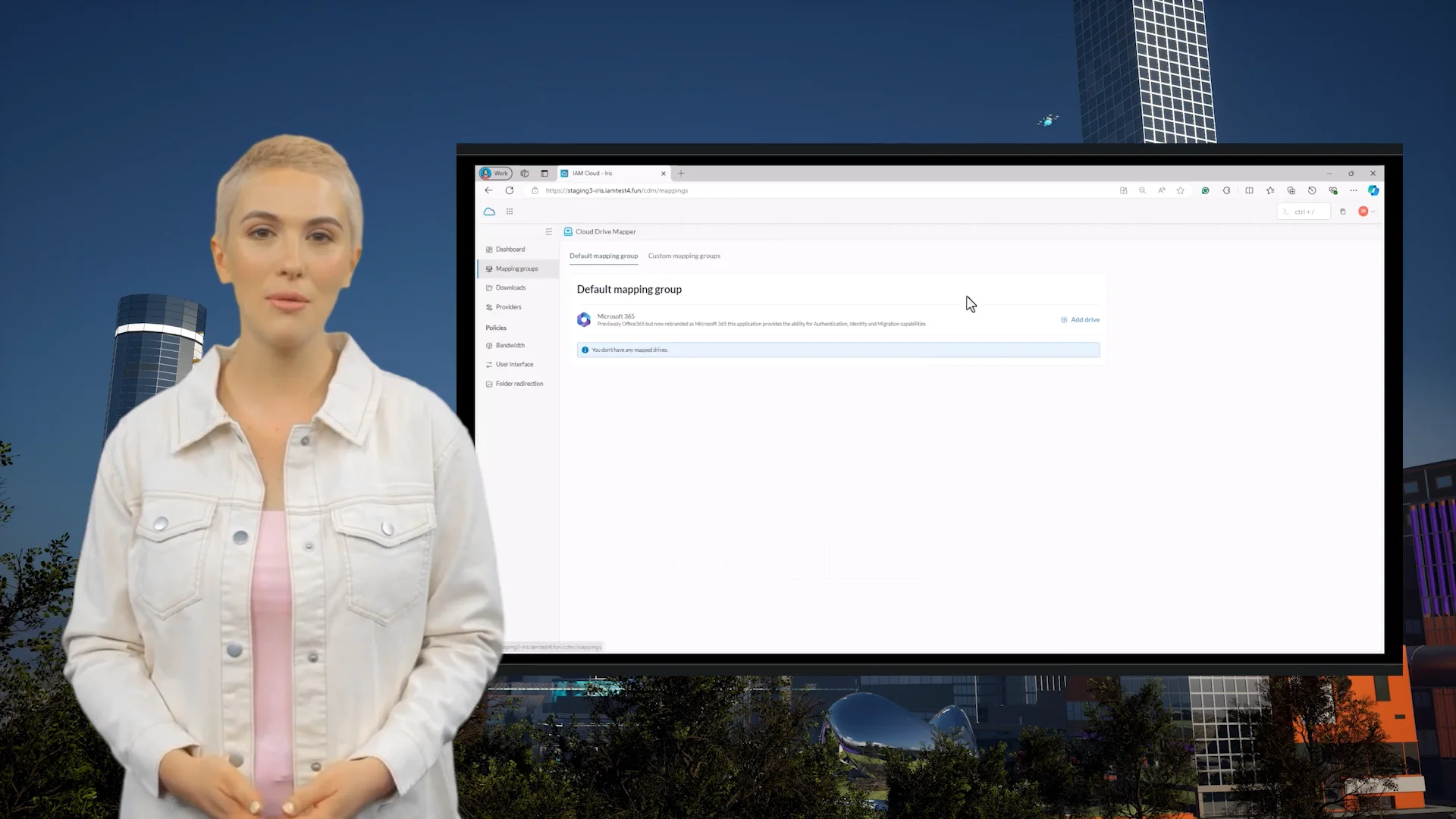Viewport: 1456px width, 819px height.
Task: Reload the page with the refresh icon
Action: 510,191
